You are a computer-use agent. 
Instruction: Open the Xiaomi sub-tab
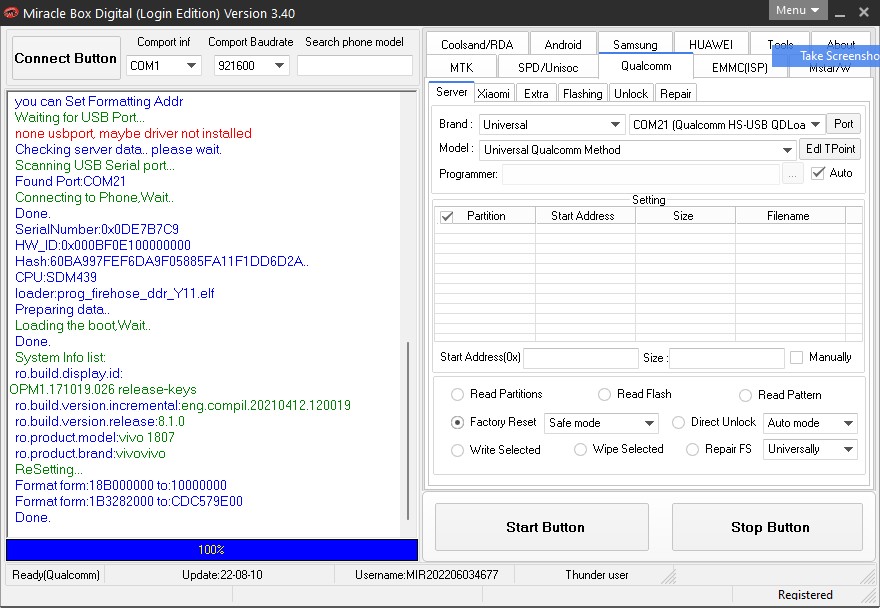[493, 93]
